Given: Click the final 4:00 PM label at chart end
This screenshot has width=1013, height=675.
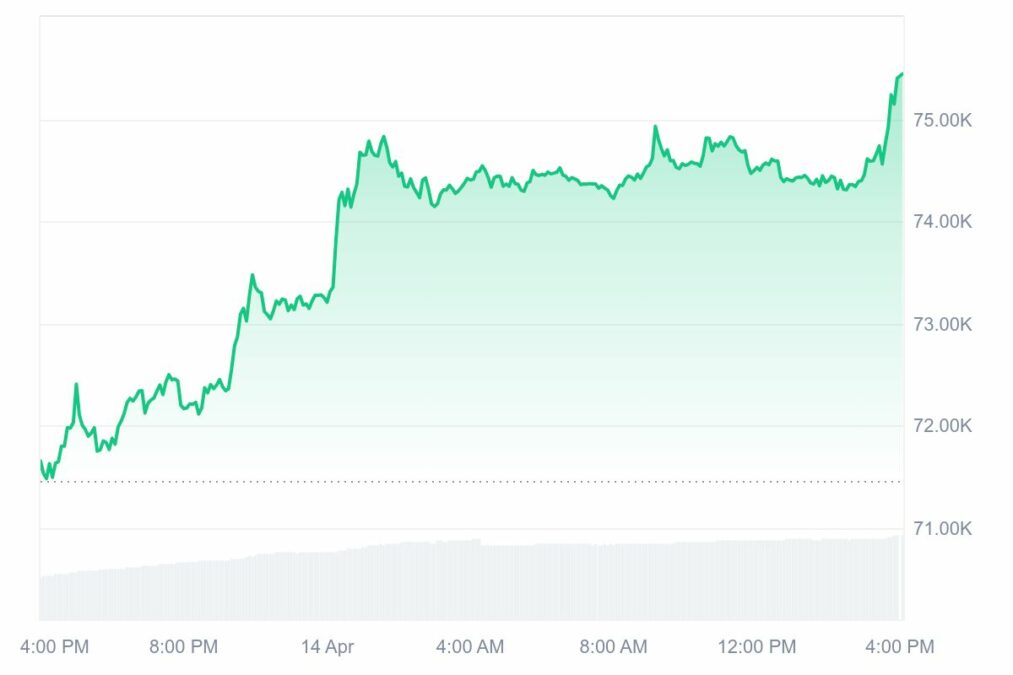Looking at the screenshot, I should (x=900, y=647).
